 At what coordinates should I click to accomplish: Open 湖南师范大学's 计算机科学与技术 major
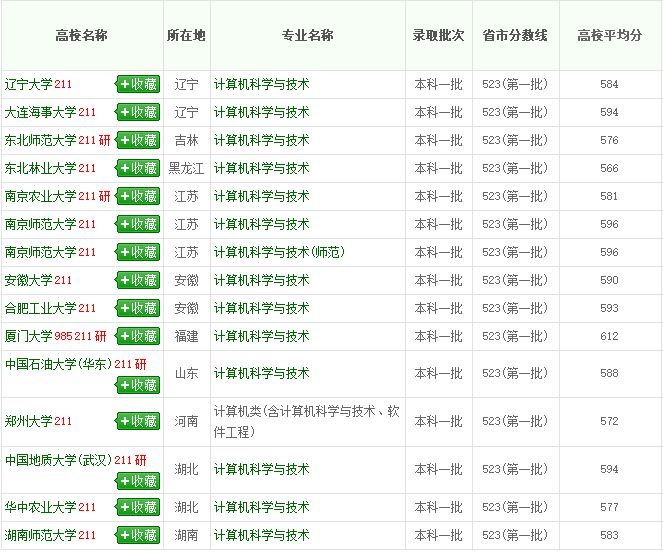[x=261, y=535]
